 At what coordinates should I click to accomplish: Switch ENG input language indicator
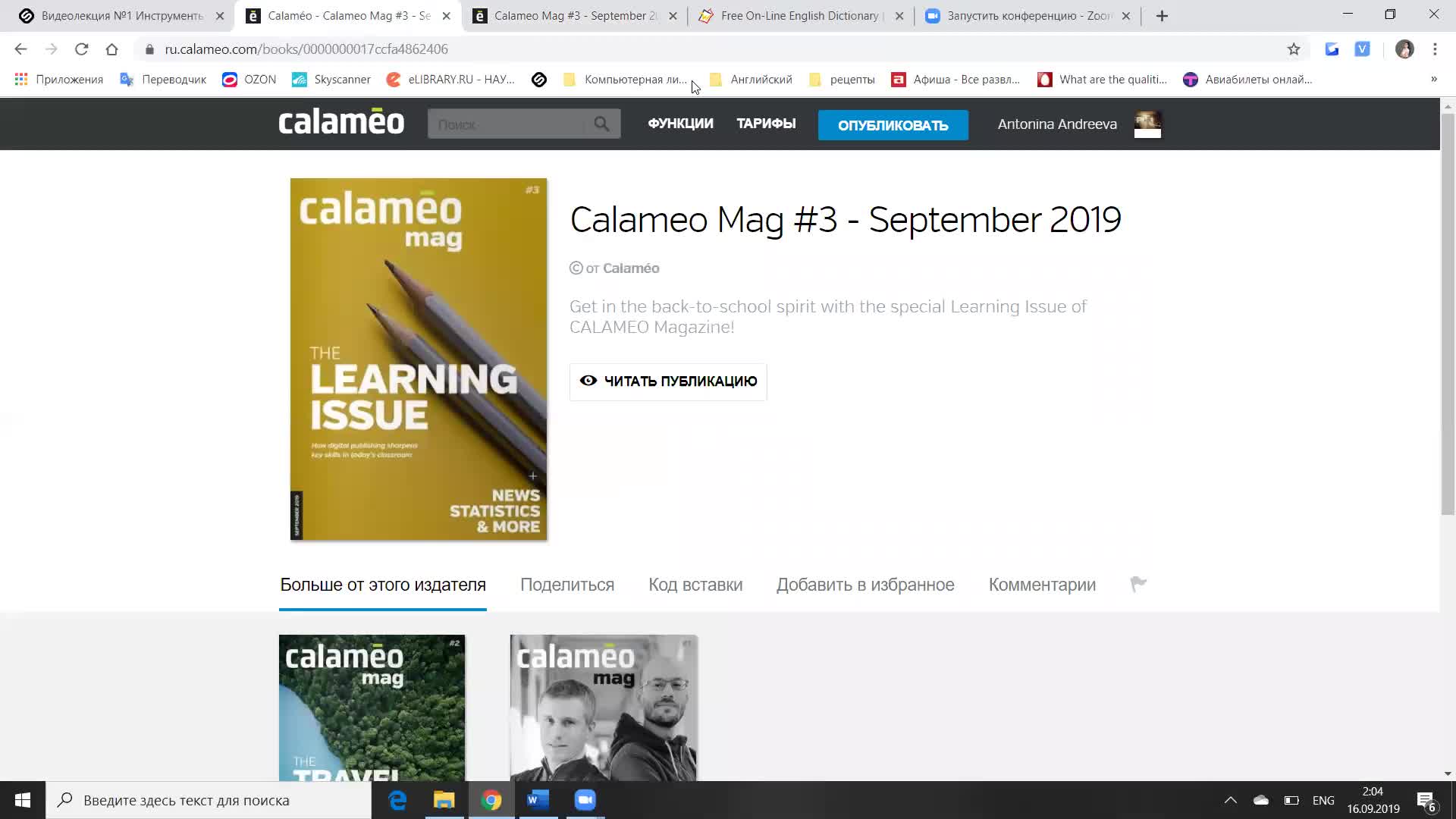point(1323,800)
